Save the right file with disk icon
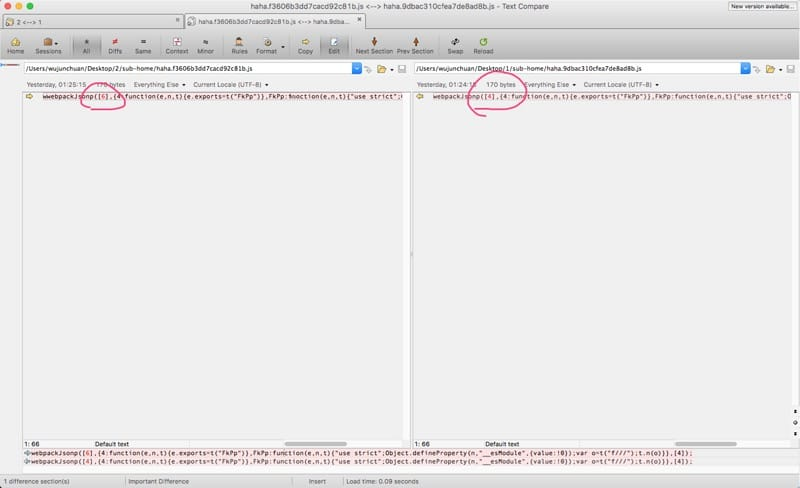The image size is (800, 488). pos(790,69)
